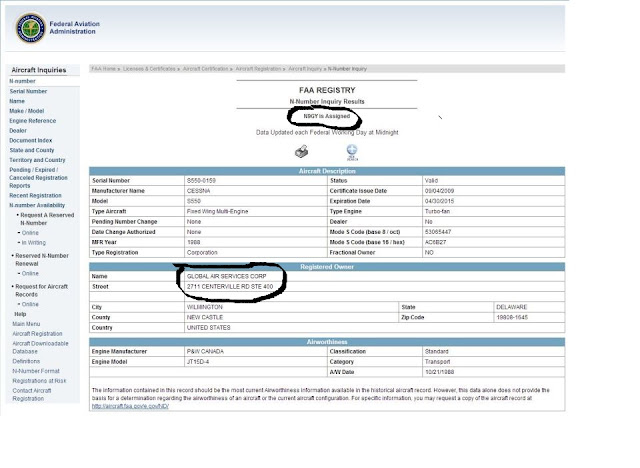Click Online under Request for Aircraft Records

pyautogui.click(x=30, y=304)
